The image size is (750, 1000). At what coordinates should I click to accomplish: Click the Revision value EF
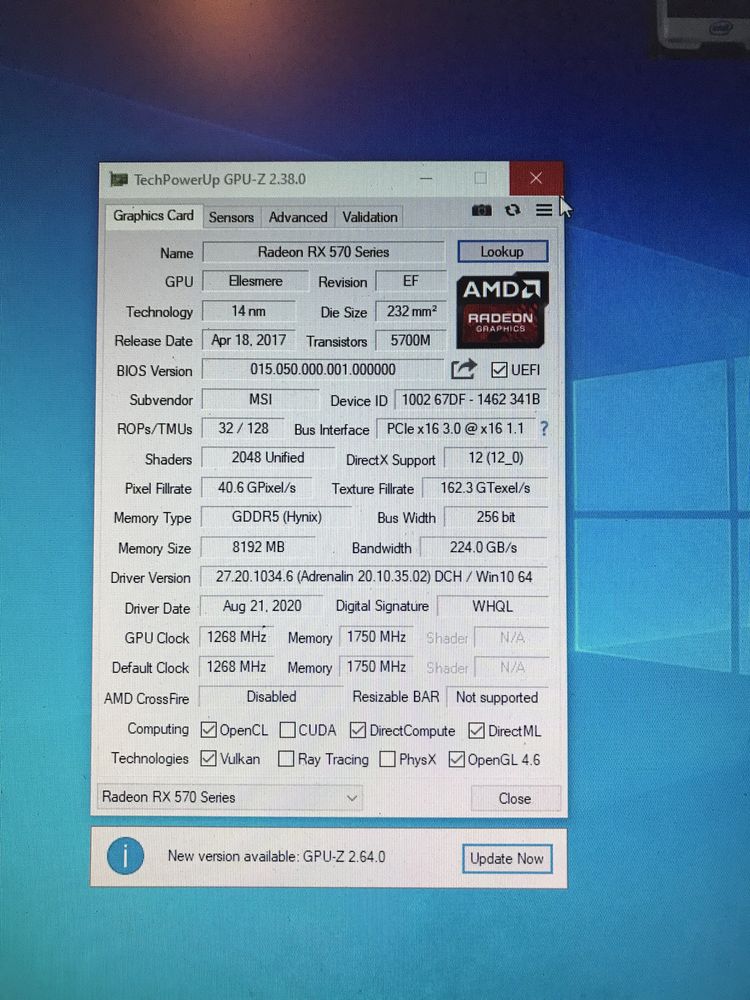point(411,281)
